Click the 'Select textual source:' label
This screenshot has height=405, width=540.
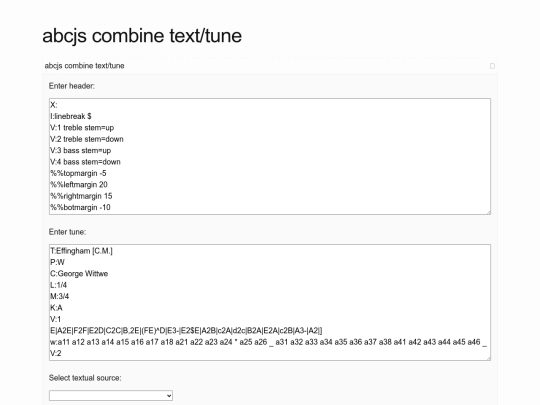(x=85, y=378)
